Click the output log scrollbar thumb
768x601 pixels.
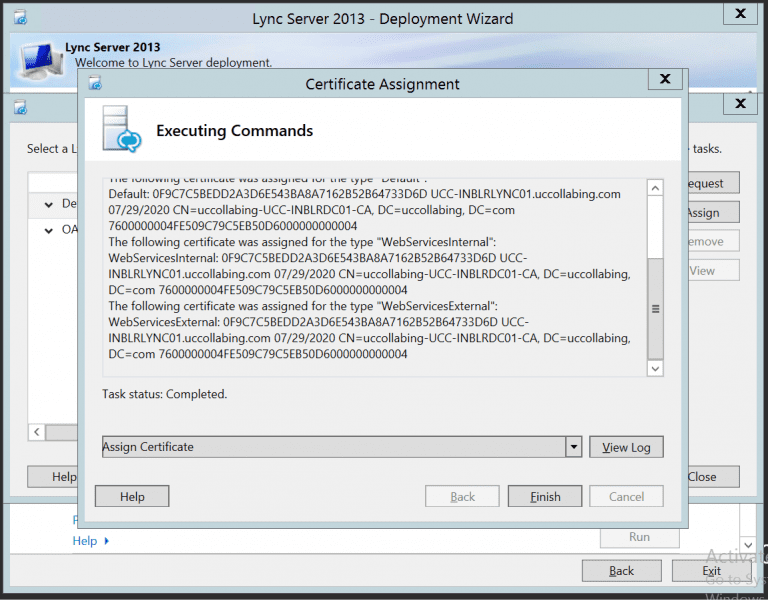pyautogui.click(x=655, y=308)
